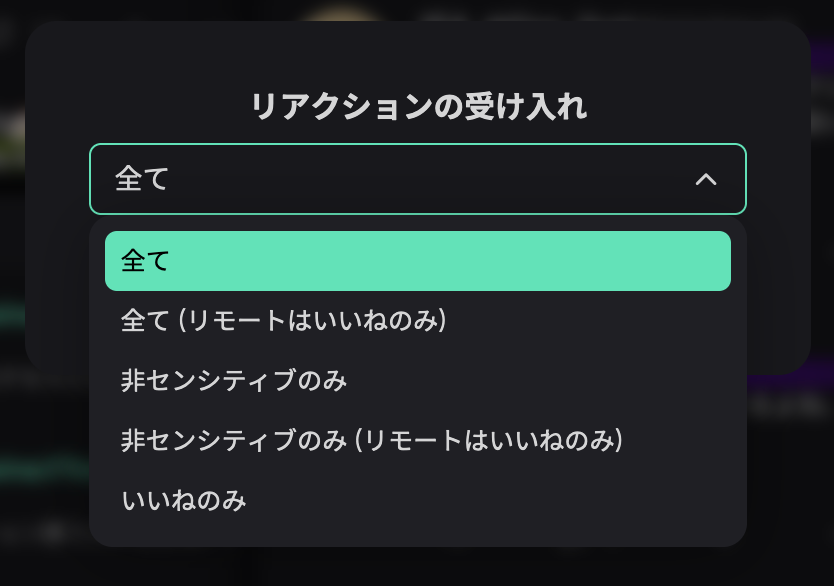This screenshot has height=586, width=834.
Task: Set reactions to likes only (いいねのみ)
Action: [x=184, y=500]
